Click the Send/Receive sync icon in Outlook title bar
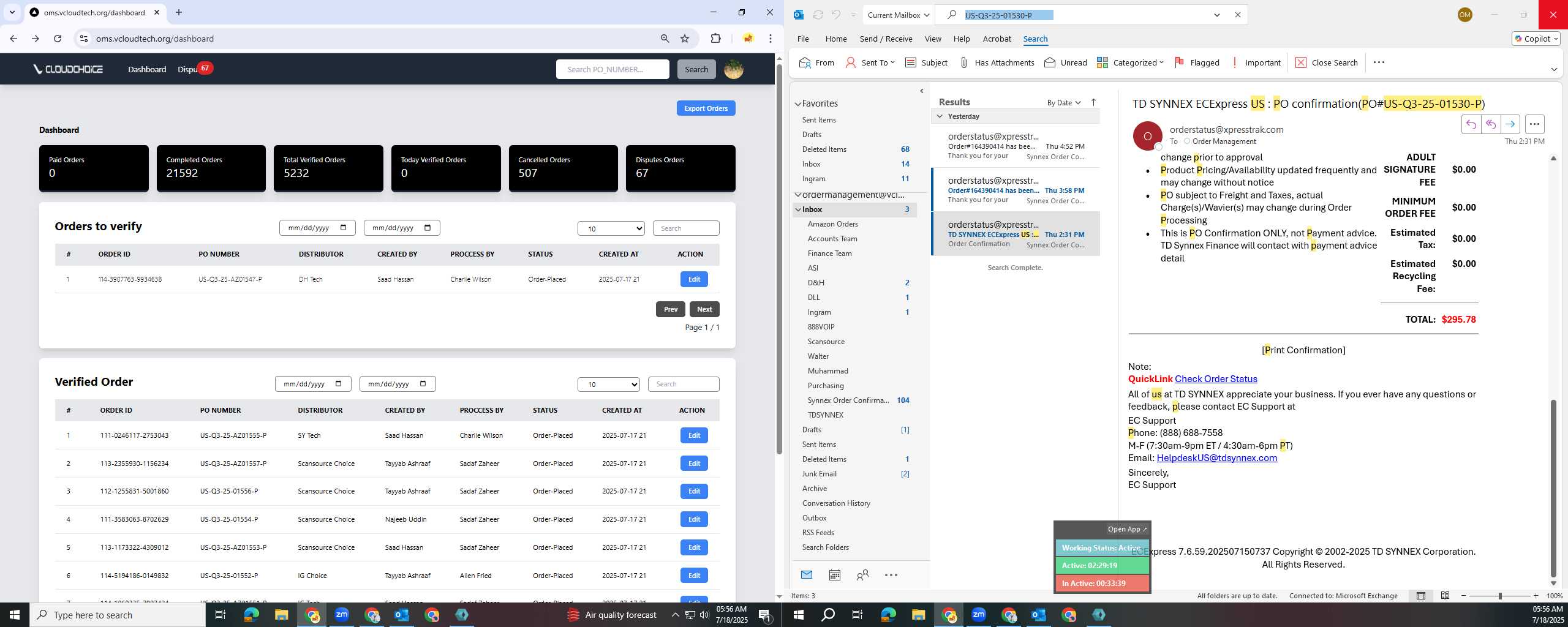The image size is (1568, 627). coord(818,15)
